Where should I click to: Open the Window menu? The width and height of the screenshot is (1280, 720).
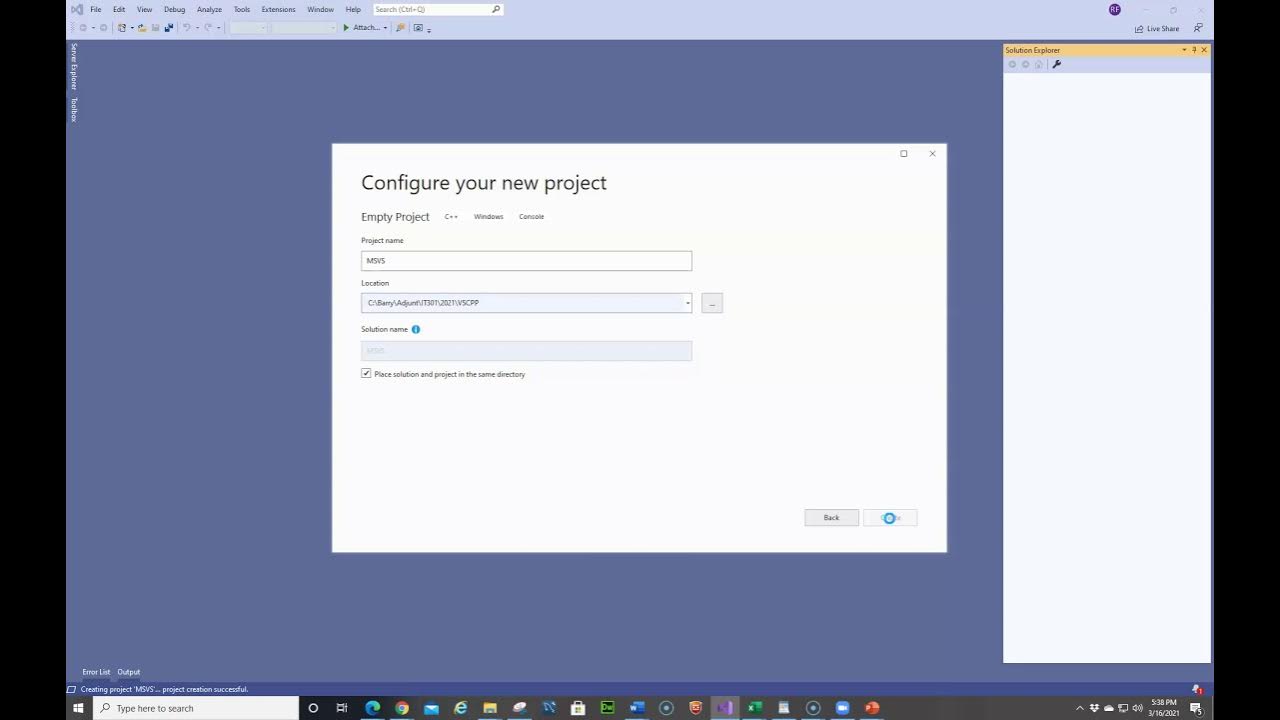[x=321, y=9]
